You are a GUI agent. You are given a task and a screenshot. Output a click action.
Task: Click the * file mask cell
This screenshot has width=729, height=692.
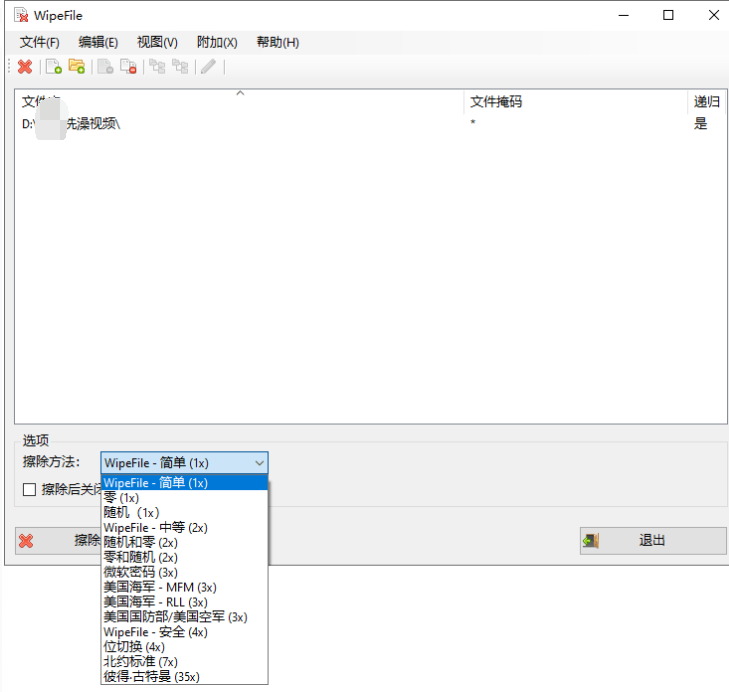pyautogui.click(x=473, y=123)
